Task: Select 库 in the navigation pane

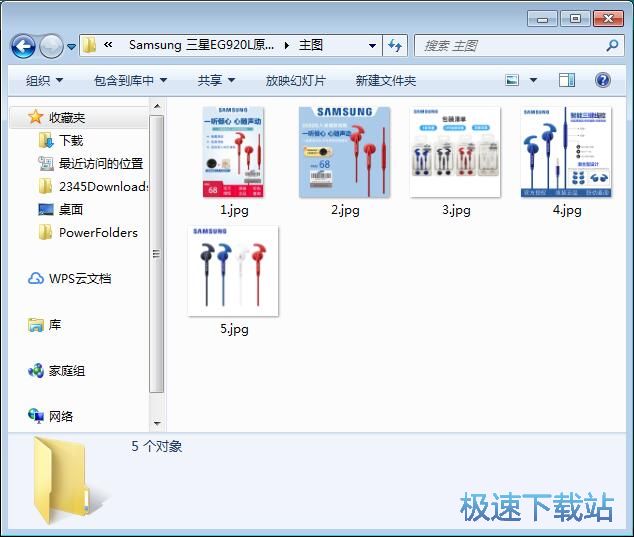Action: pyautogui.click(x=55, y=325)
